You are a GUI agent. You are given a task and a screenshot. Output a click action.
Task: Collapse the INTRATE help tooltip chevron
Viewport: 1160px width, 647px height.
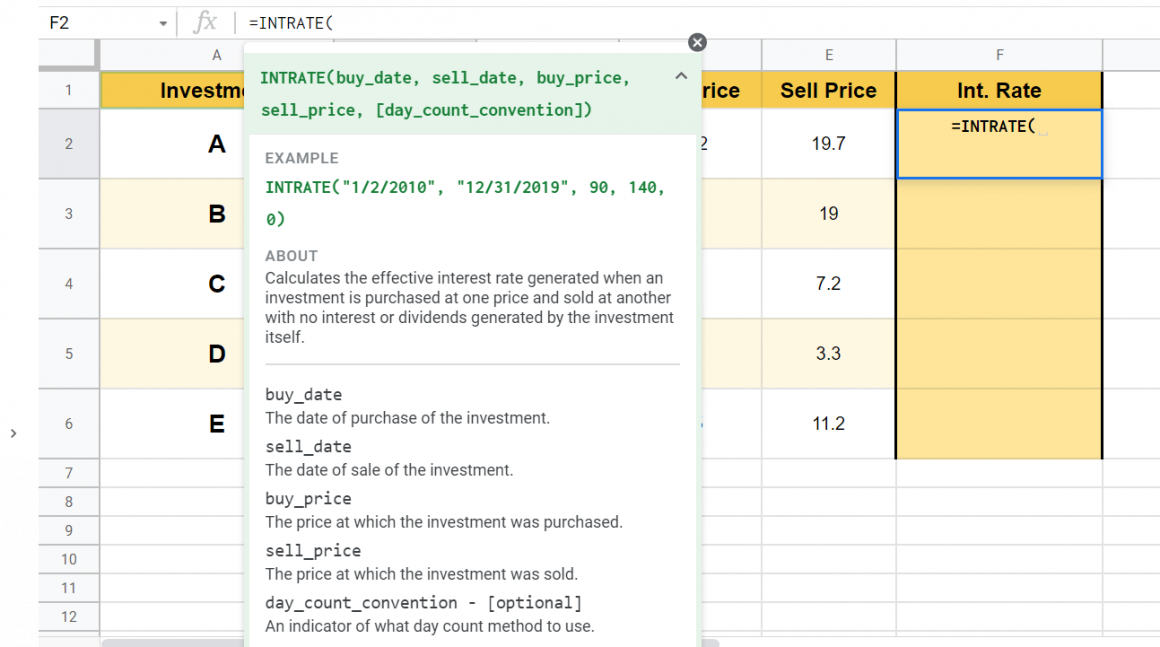[681, 76]
